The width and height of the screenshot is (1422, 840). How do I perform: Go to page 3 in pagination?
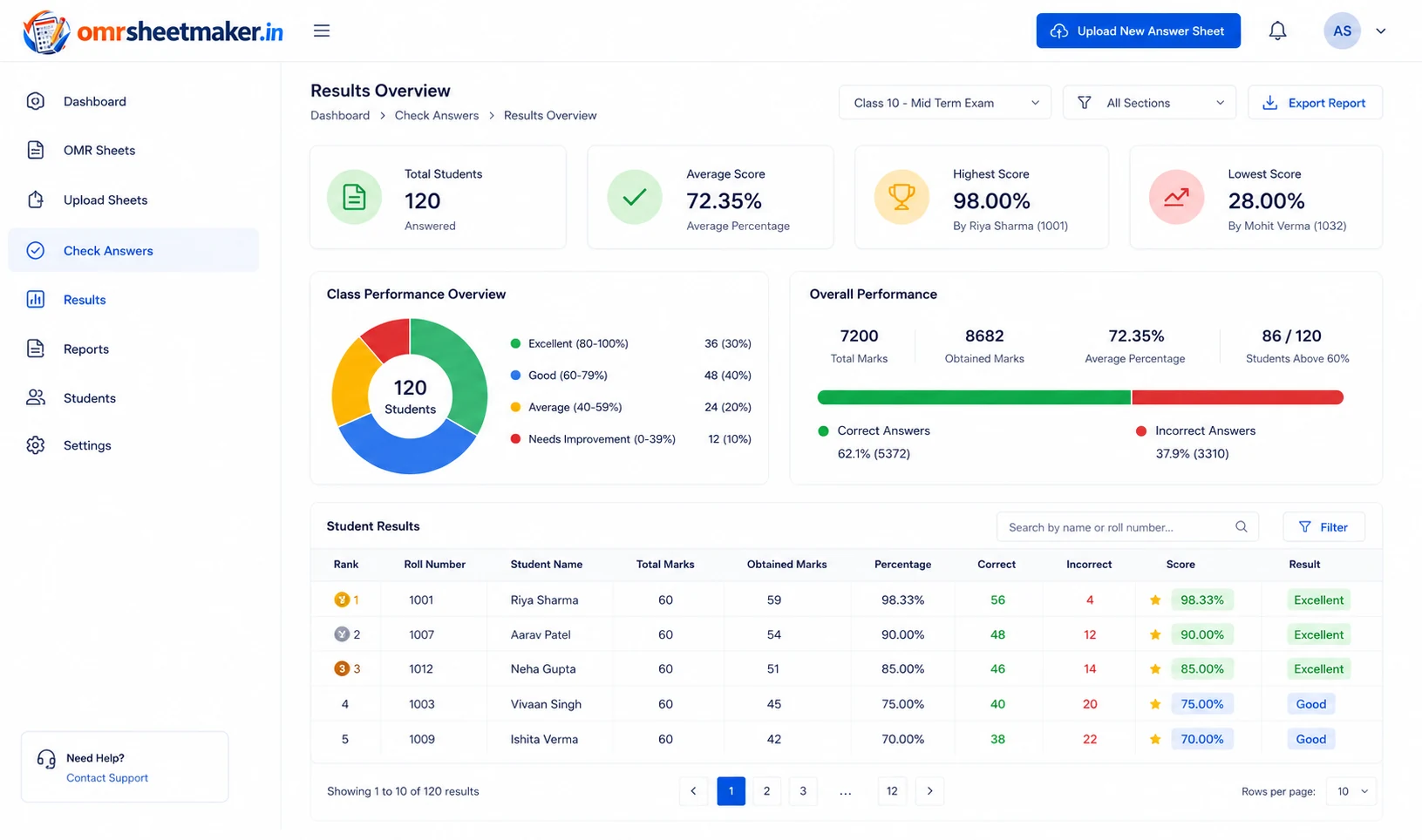point(803,791)
